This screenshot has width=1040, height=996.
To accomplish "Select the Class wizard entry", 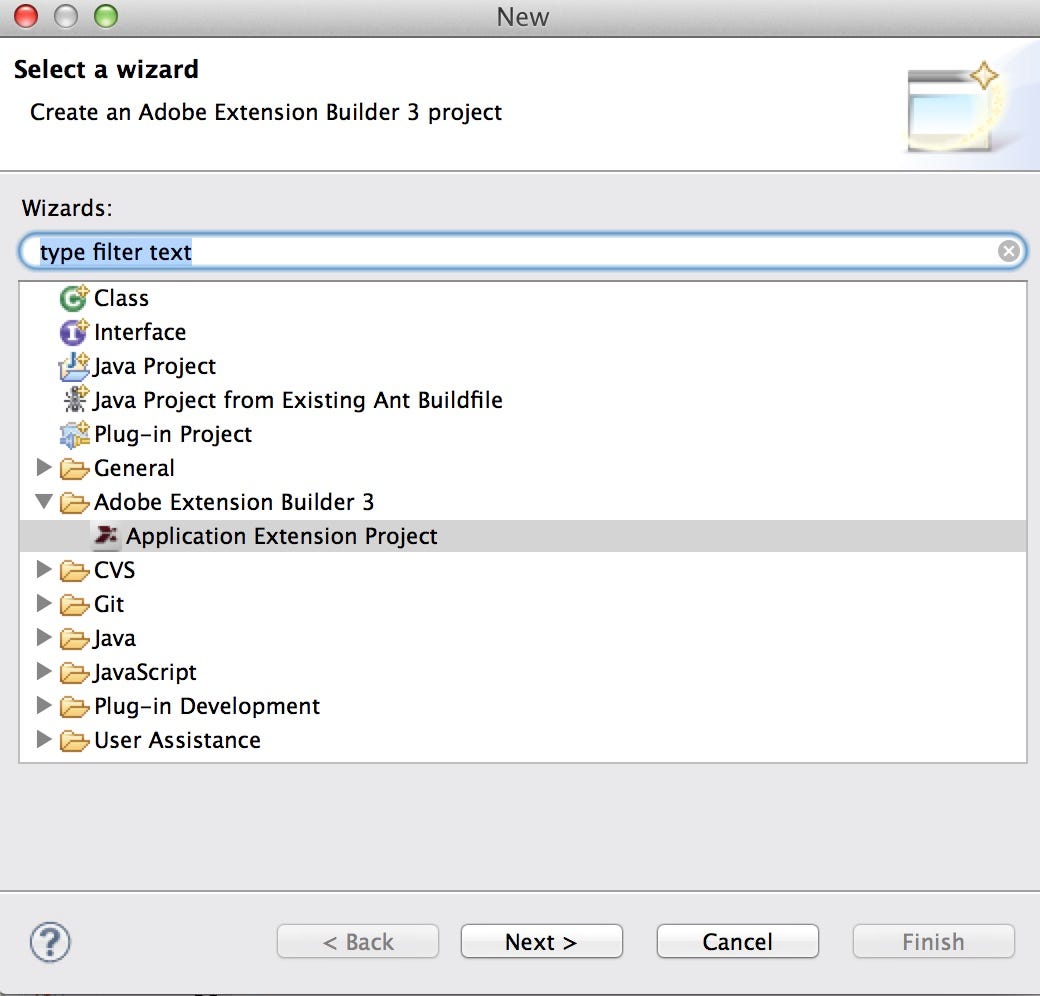I will 121,298.
